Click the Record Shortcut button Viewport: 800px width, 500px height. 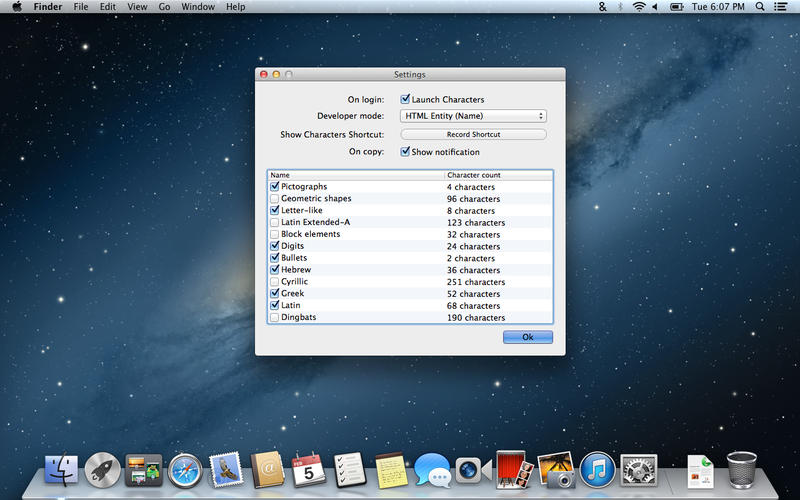point(473,134)
